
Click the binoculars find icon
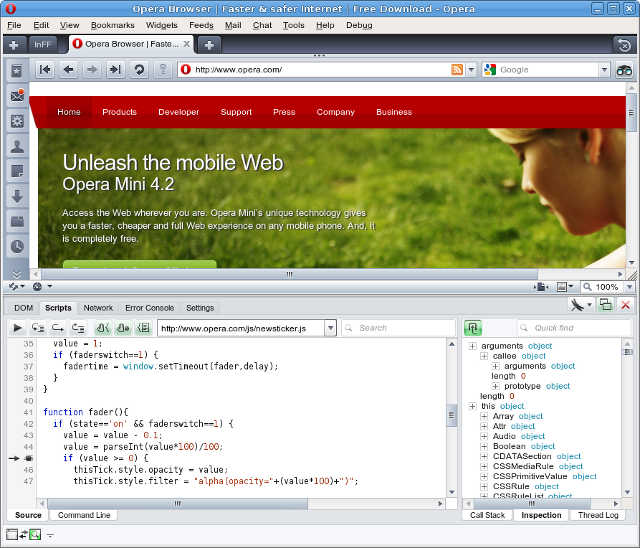624,70
